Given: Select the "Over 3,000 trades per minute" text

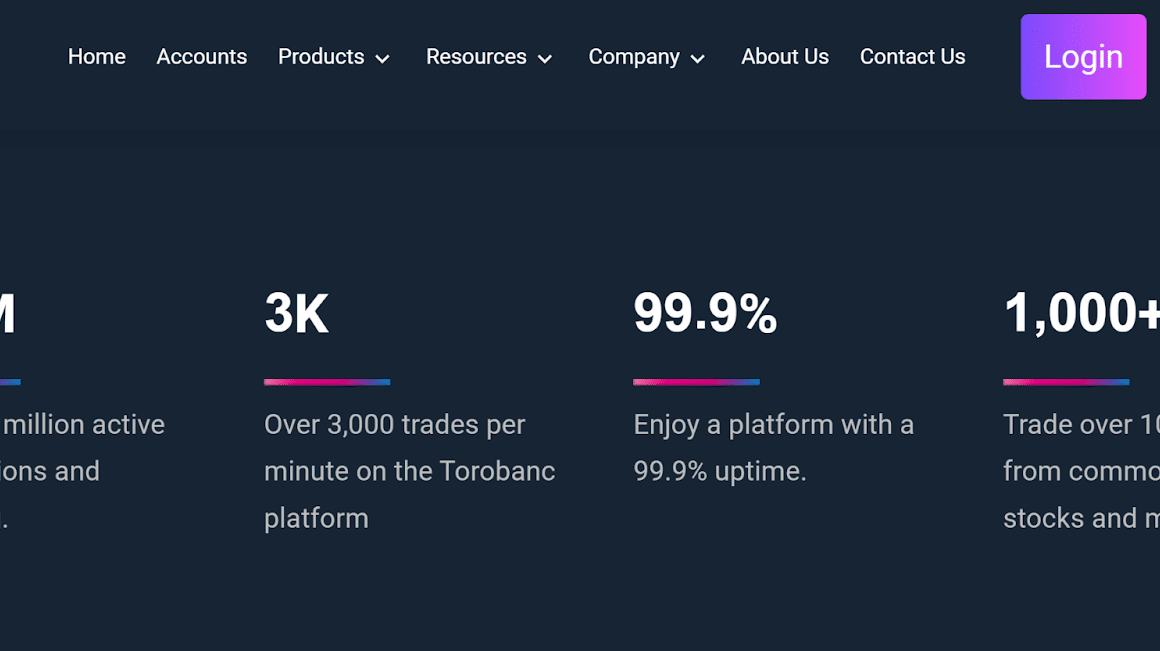Looking at the screenshot, I should [409, 471].
